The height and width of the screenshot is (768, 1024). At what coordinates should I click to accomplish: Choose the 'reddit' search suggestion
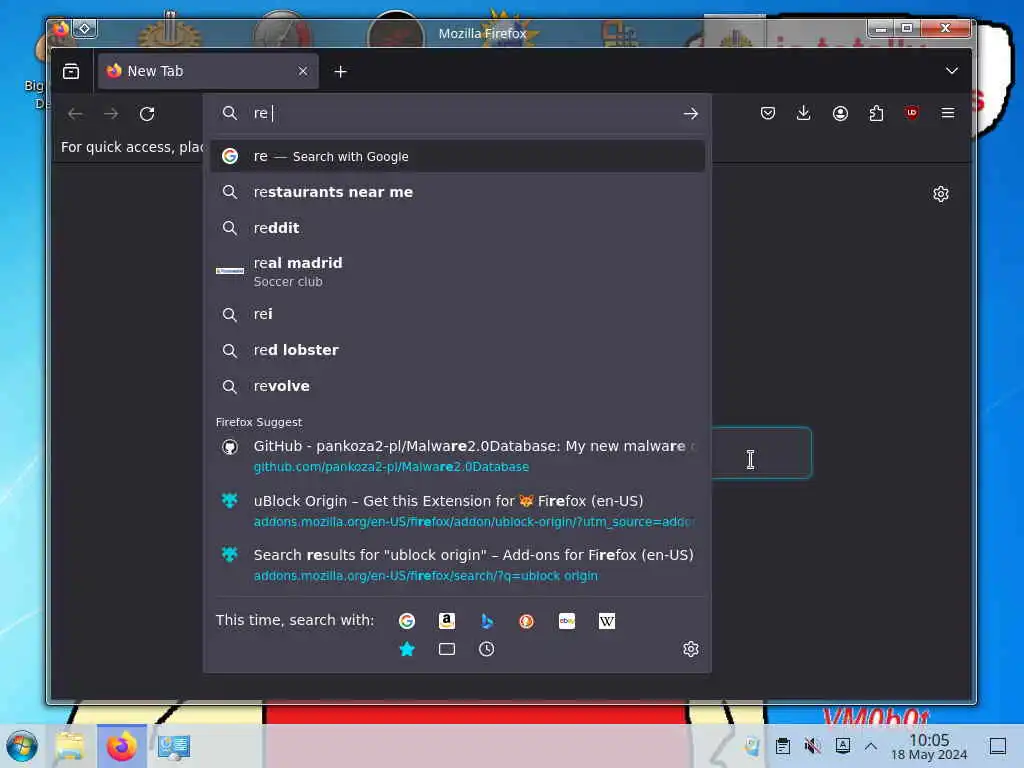[x=457, y=228]
